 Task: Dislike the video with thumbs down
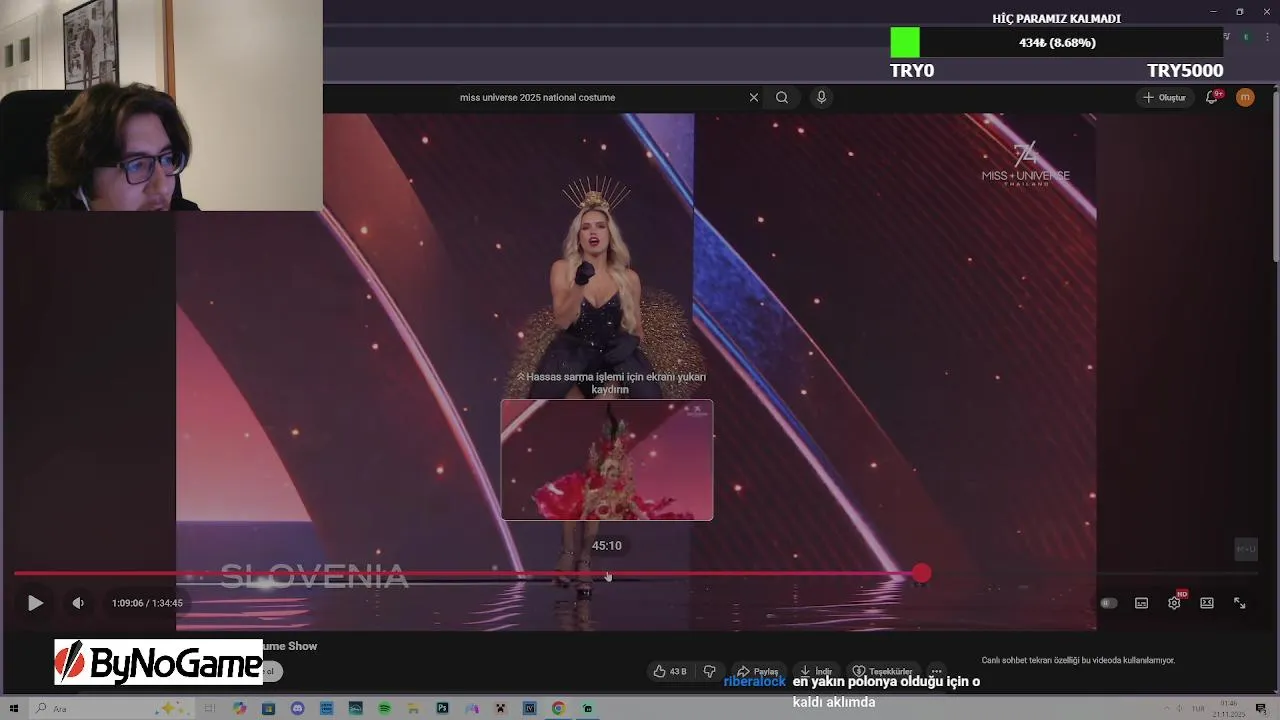[710, 671]
